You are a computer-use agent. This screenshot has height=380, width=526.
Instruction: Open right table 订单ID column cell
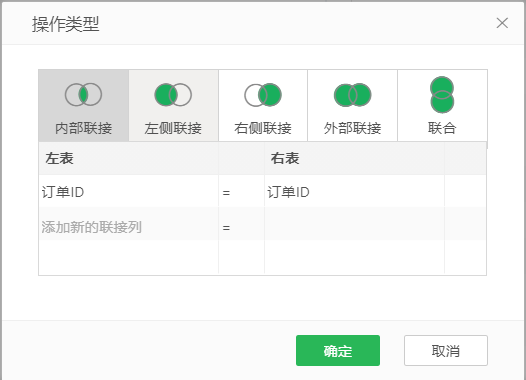pos(354,192)
